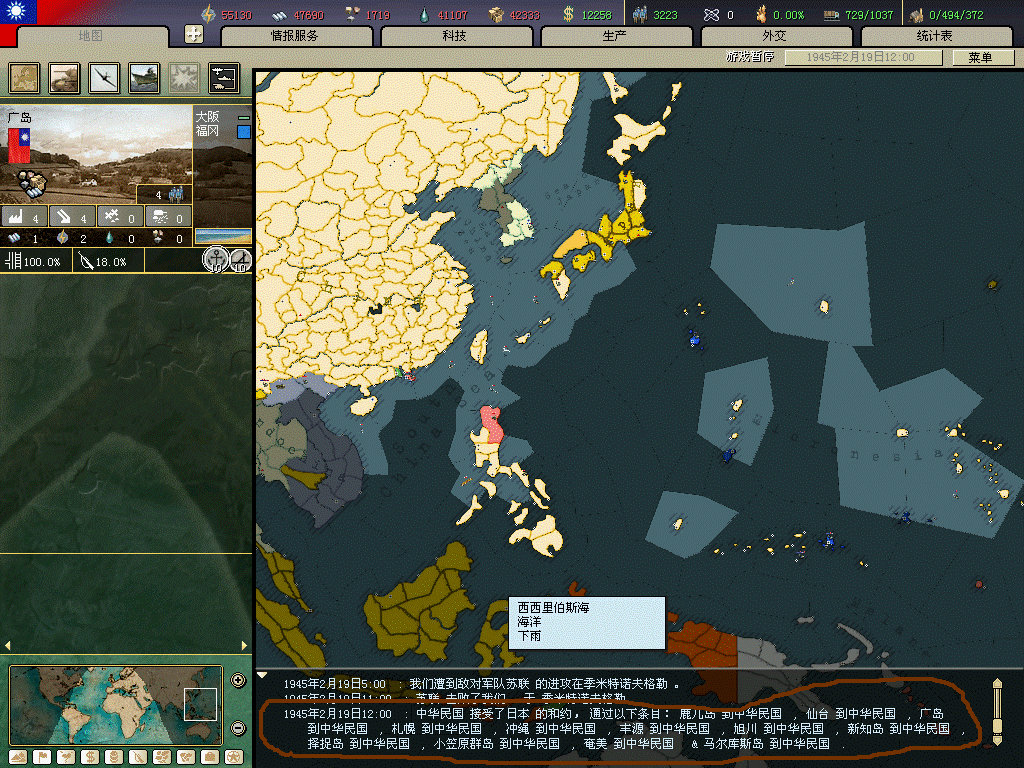Open the 外交 diplomacy tab

tap(775, 37)
